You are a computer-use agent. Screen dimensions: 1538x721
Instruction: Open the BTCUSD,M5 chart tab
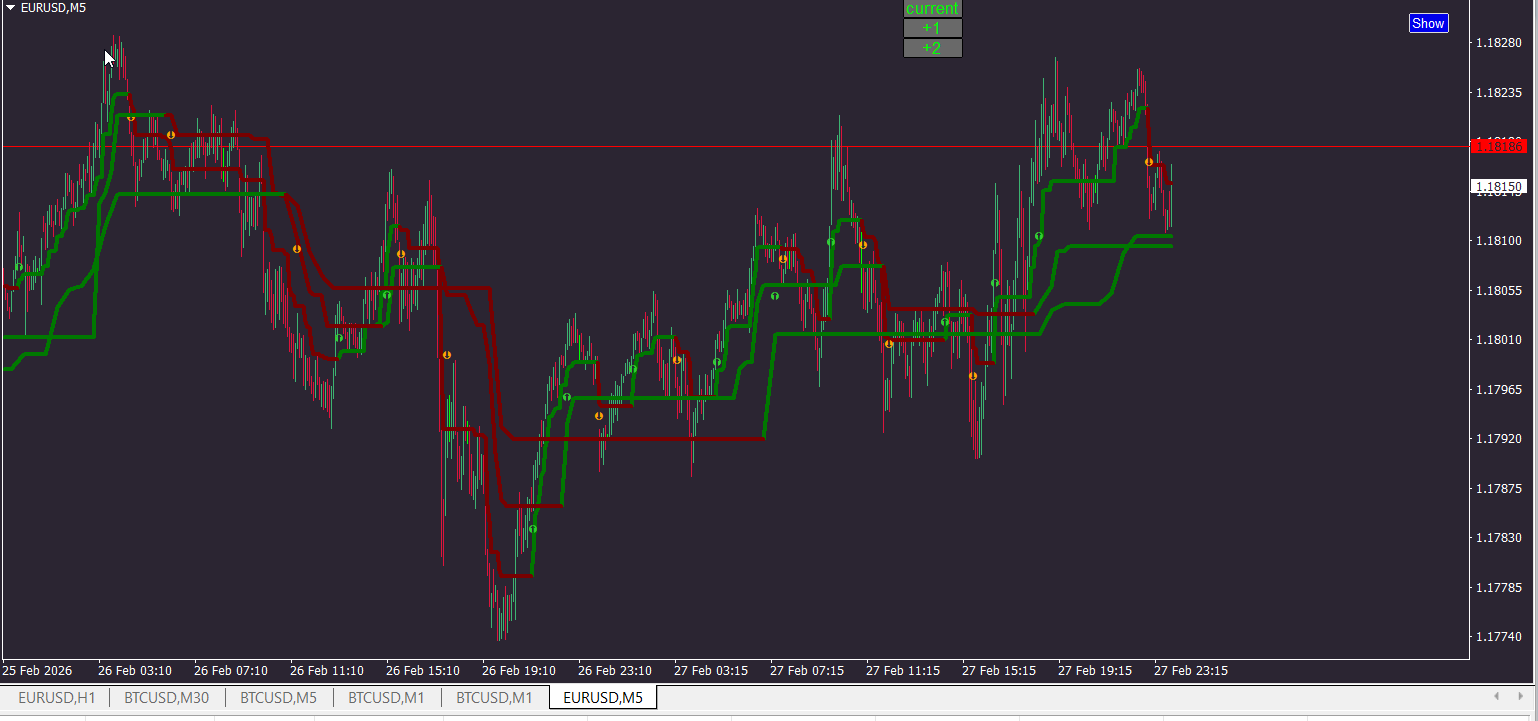point(279,698)
